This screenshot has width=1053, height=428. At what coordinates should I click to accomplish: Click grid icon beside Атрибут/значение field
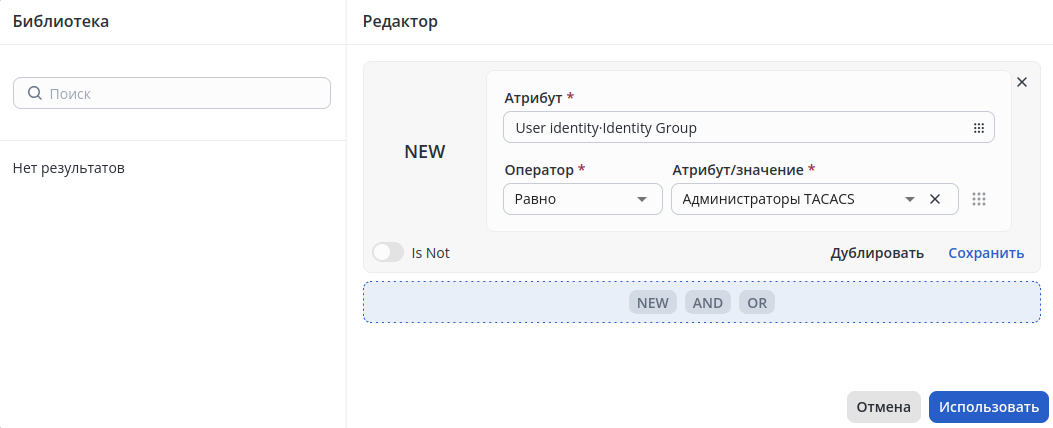pyautogui.click(x=979, y=199)
